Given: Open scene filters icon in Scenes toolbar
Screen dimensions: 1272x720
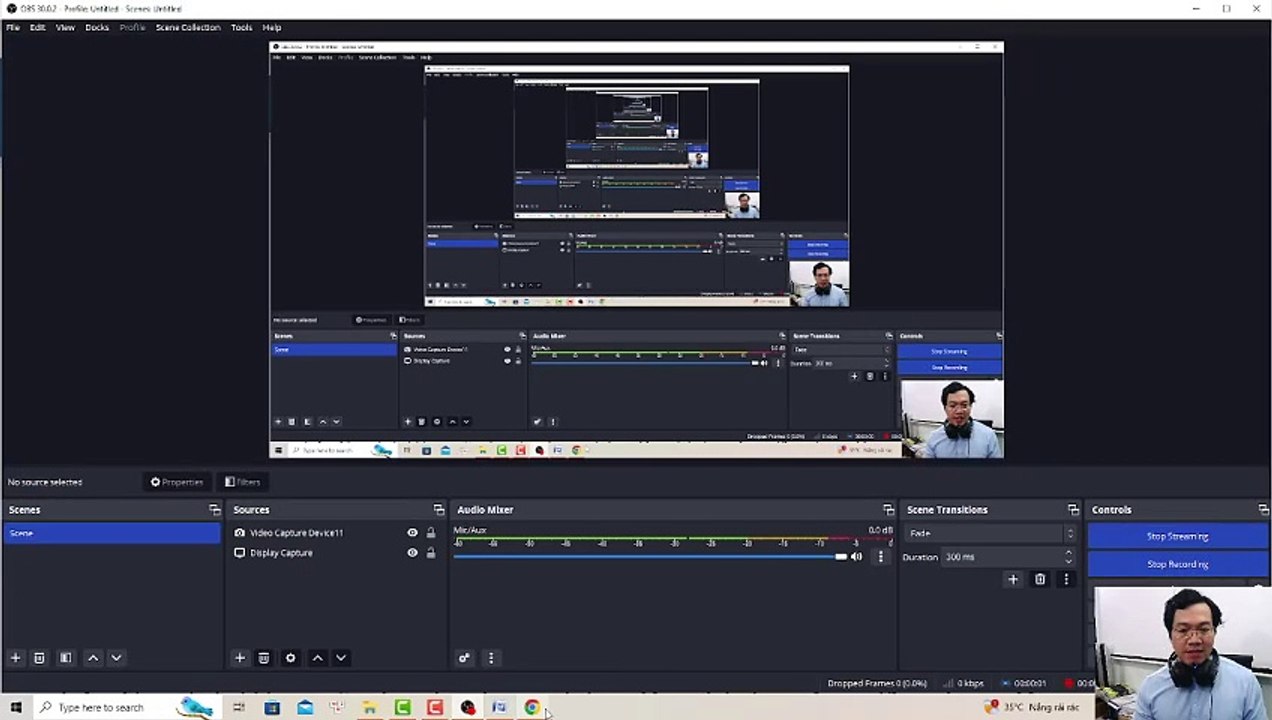Looking at the screenshot, I should point(65,658).
